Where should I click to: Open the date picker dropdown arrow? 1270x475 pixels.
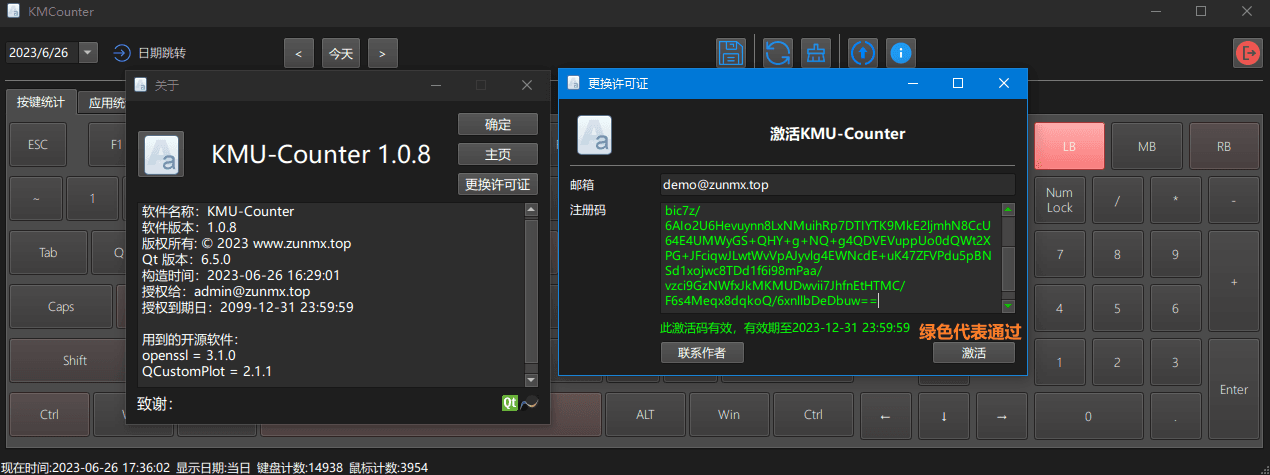tap(88, 52)
